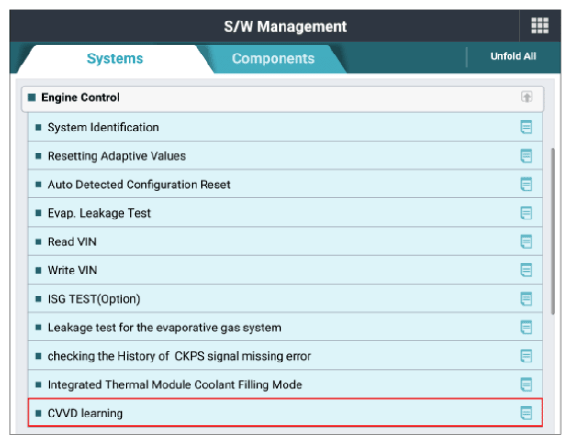Collapse Engine Control with the up-arrow icon
The image size is (571, 444).
tap(527, 97)
